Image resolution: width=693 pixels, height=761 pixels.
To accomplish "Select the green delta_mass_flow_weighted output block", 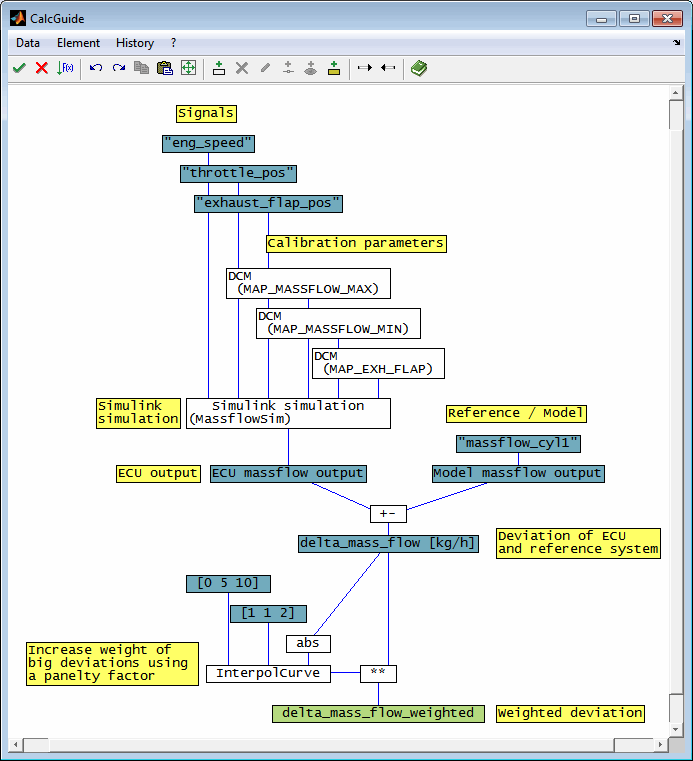I will click(x=378, y=714).
